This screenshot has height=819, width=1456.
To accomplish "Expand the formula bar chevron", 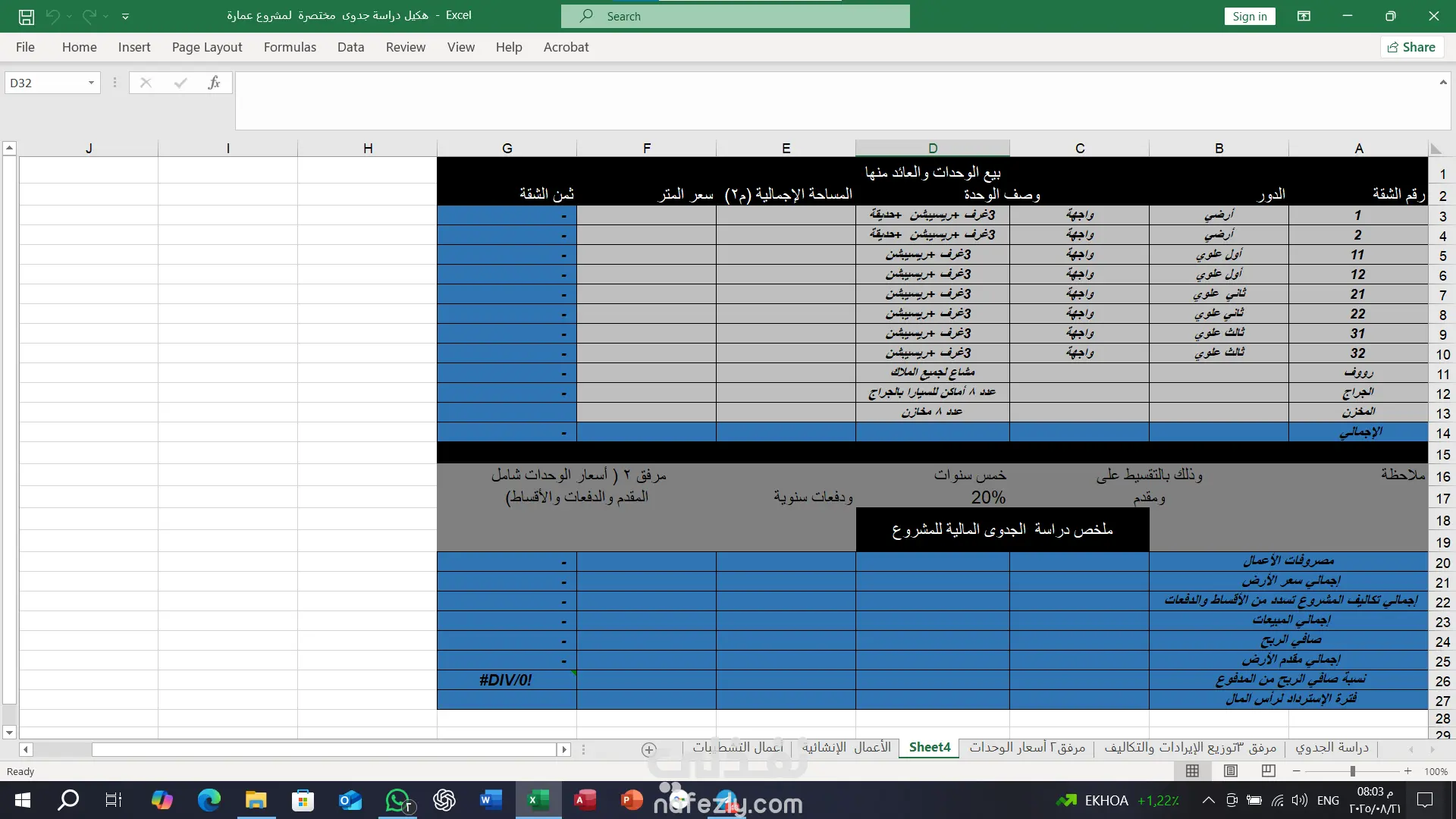I will pyautogui.click(x=1442, y=82).
